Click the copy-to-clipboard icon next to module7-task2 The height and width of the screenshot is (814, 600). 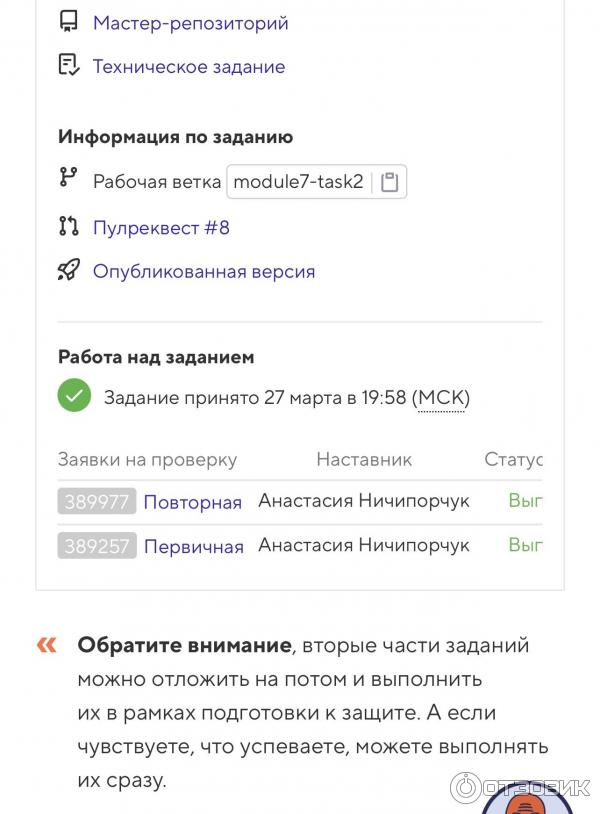pyautogui.click(x=389, y=181)
